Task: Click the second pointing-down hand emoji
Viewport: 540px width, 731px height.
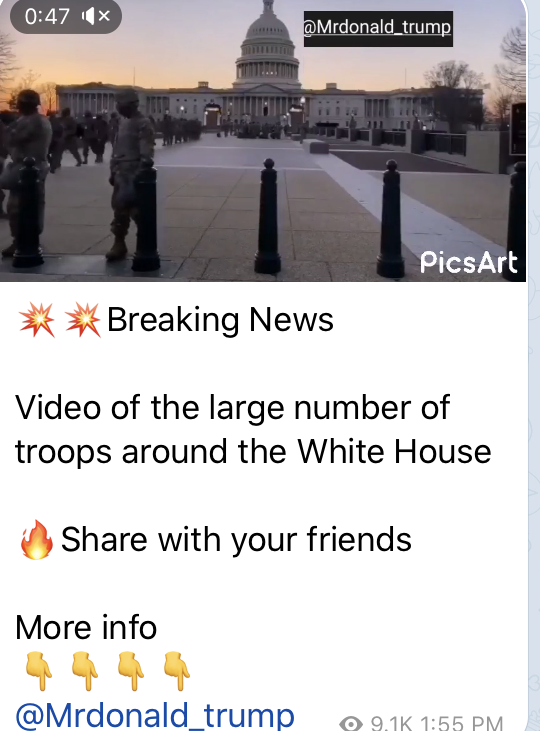Action: [85, 671]
